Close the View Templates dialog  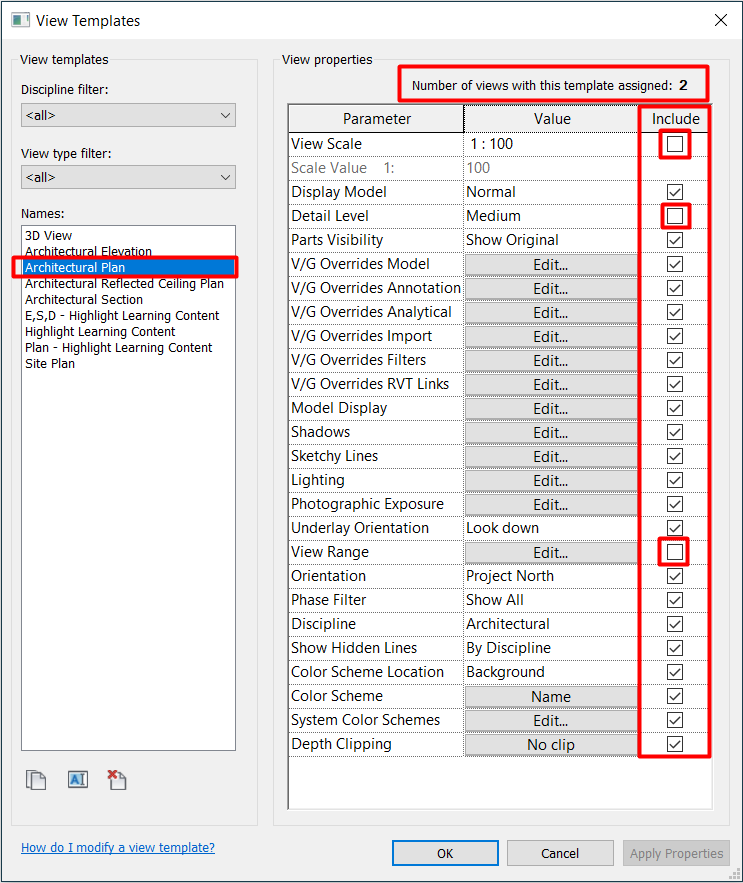pos(720,20)
